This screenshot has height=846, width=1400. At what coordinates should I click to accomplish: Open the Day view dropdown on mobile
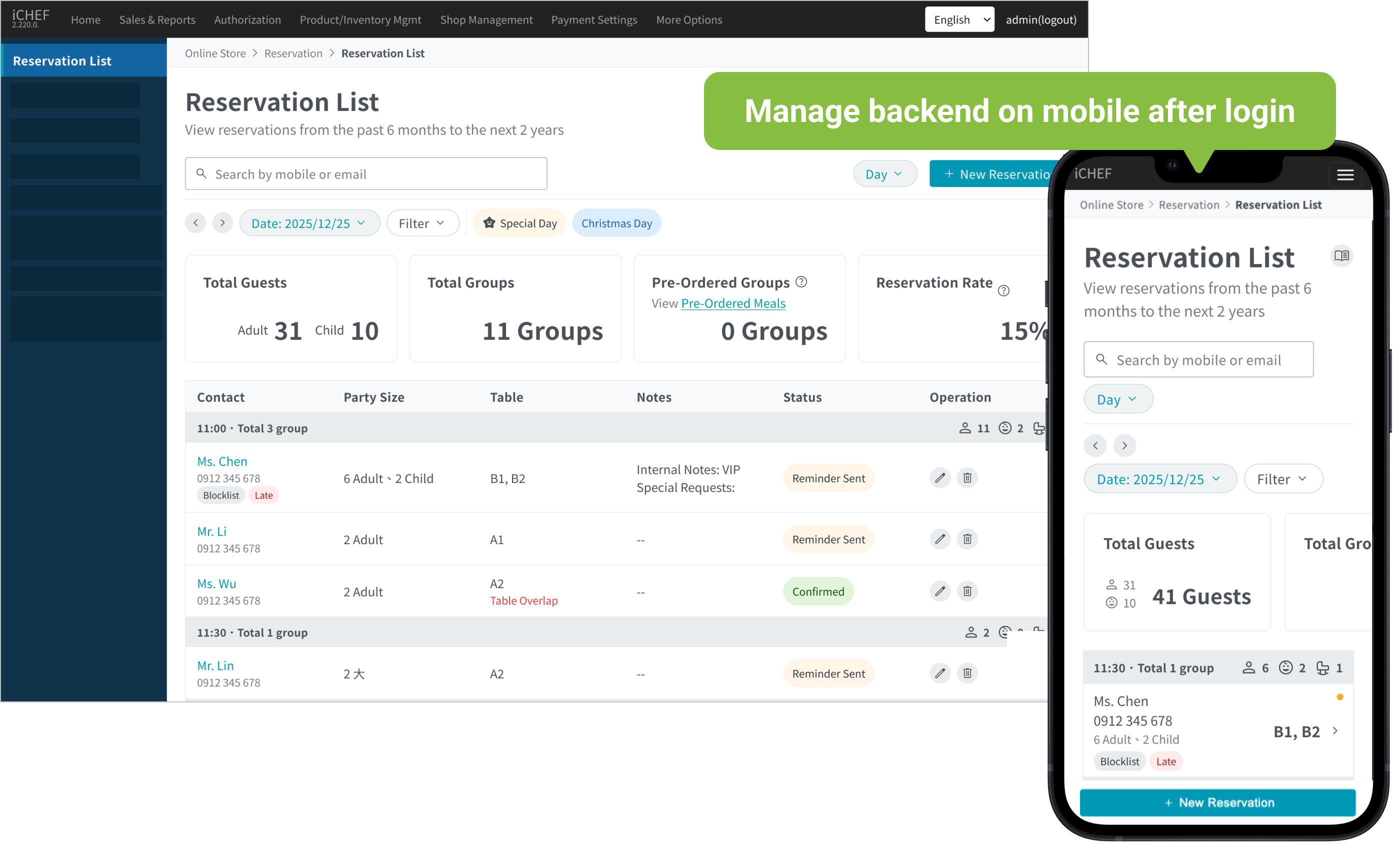click(x=1117, y=399)
